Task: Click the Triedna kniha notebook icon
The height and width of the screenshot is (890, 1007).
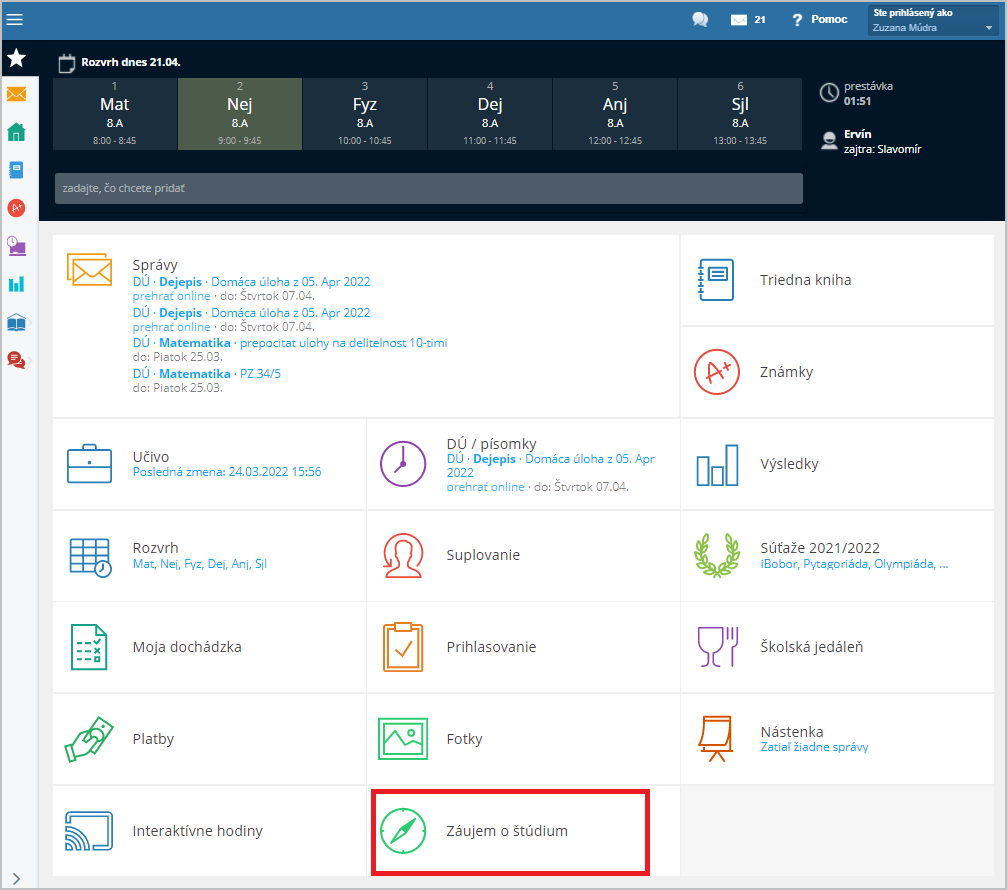Action: 716,280
